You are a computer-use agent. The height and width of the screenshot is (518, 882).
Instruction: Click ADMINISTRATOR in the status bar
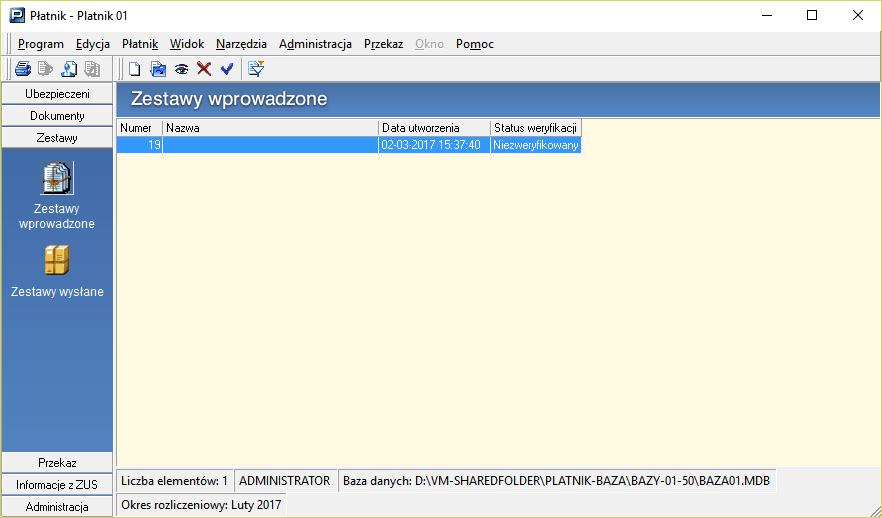285,481
